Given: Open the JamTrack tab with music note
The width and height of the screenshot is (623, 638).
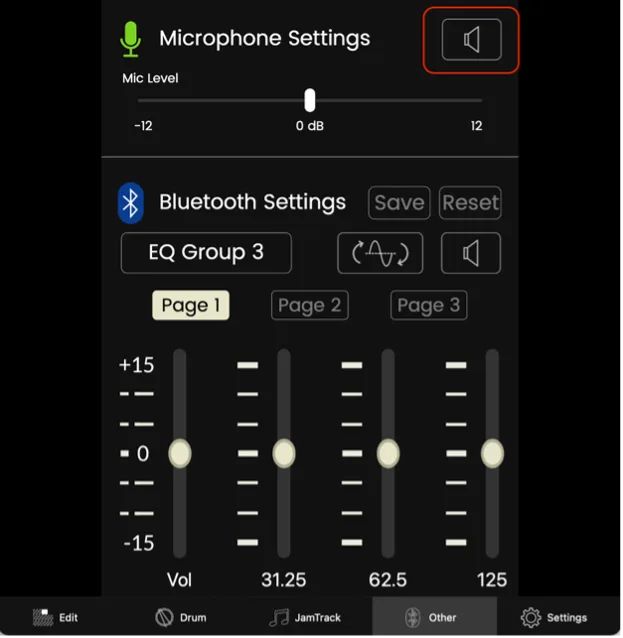Looking at the screenshot, I should 306,619.
